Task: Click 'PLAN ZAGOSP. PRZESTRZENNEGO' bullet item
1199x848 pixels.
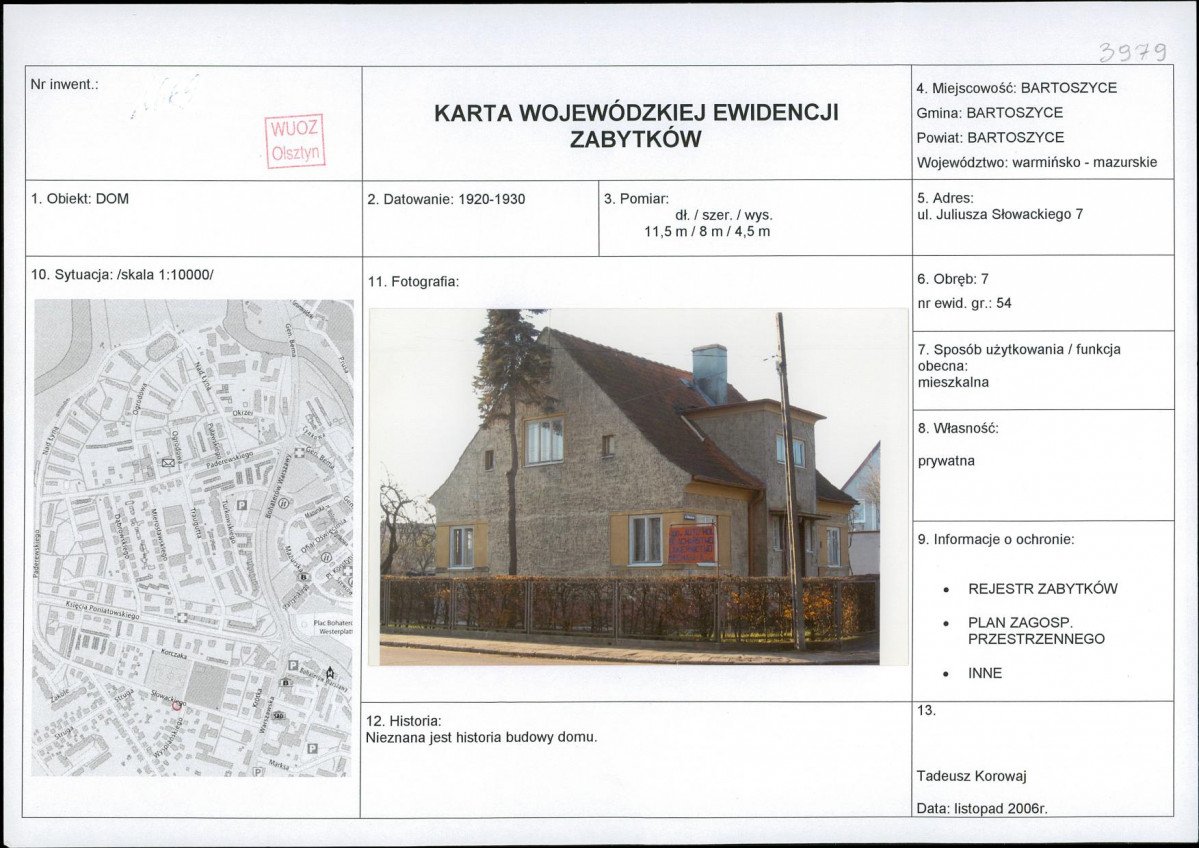Action: pyautogui.click(x=1036, y=631)
